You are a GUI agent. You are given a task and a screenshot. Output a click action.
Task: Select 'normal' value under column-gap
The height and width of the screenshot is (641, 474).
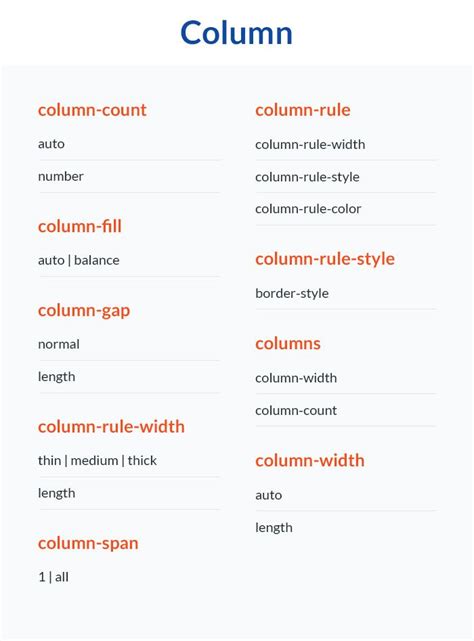(58, 344)
